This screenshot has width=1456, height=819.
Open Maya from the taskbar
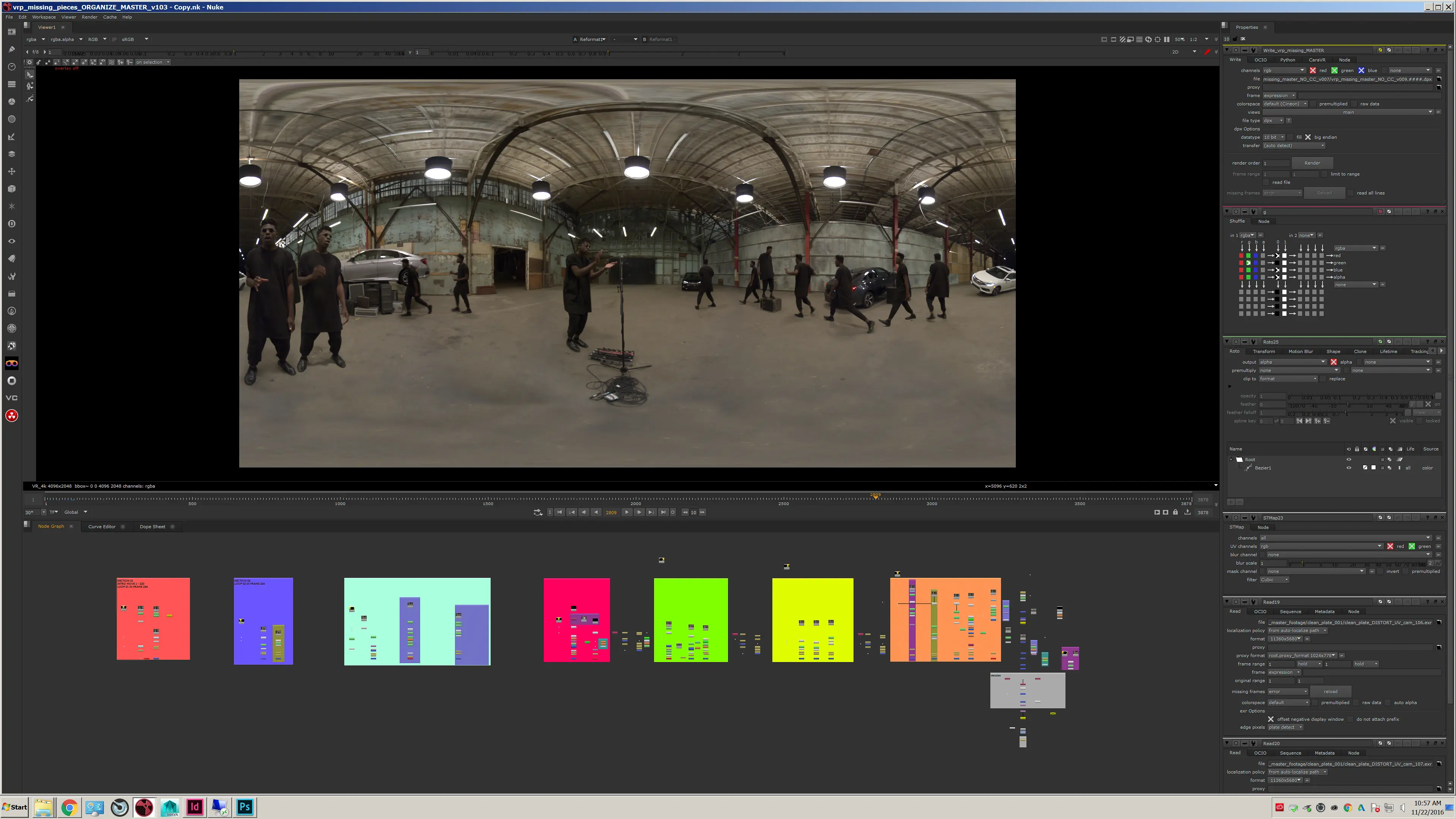(169, 807)
